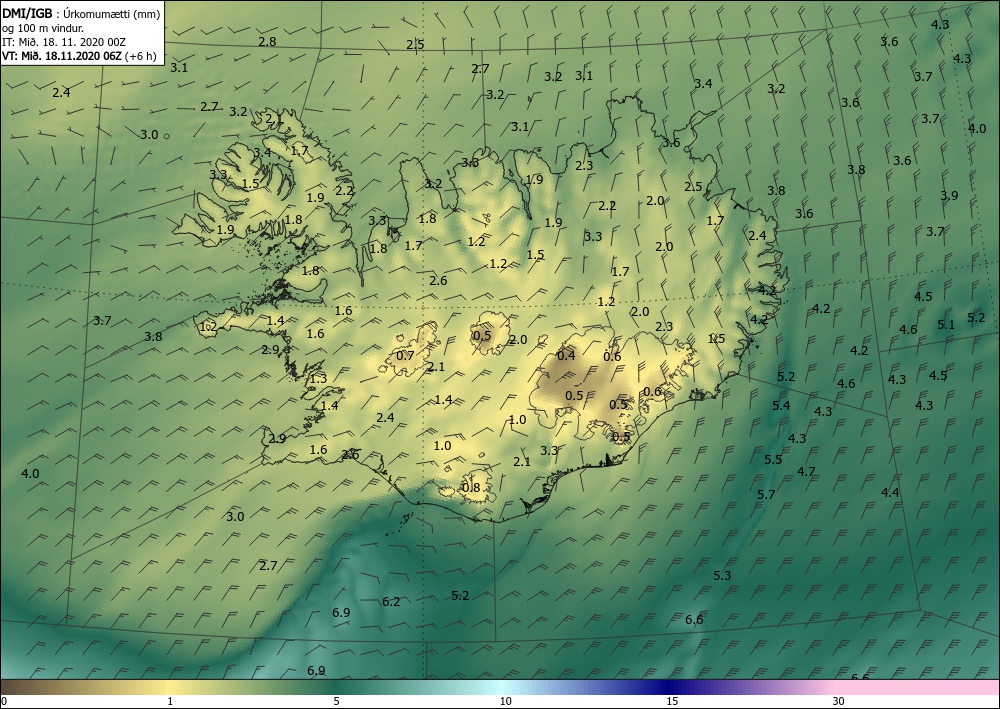Click the valid time 'VT: Mið. 18.11.2020 06Z (+6 h)'

click(78, 55)
